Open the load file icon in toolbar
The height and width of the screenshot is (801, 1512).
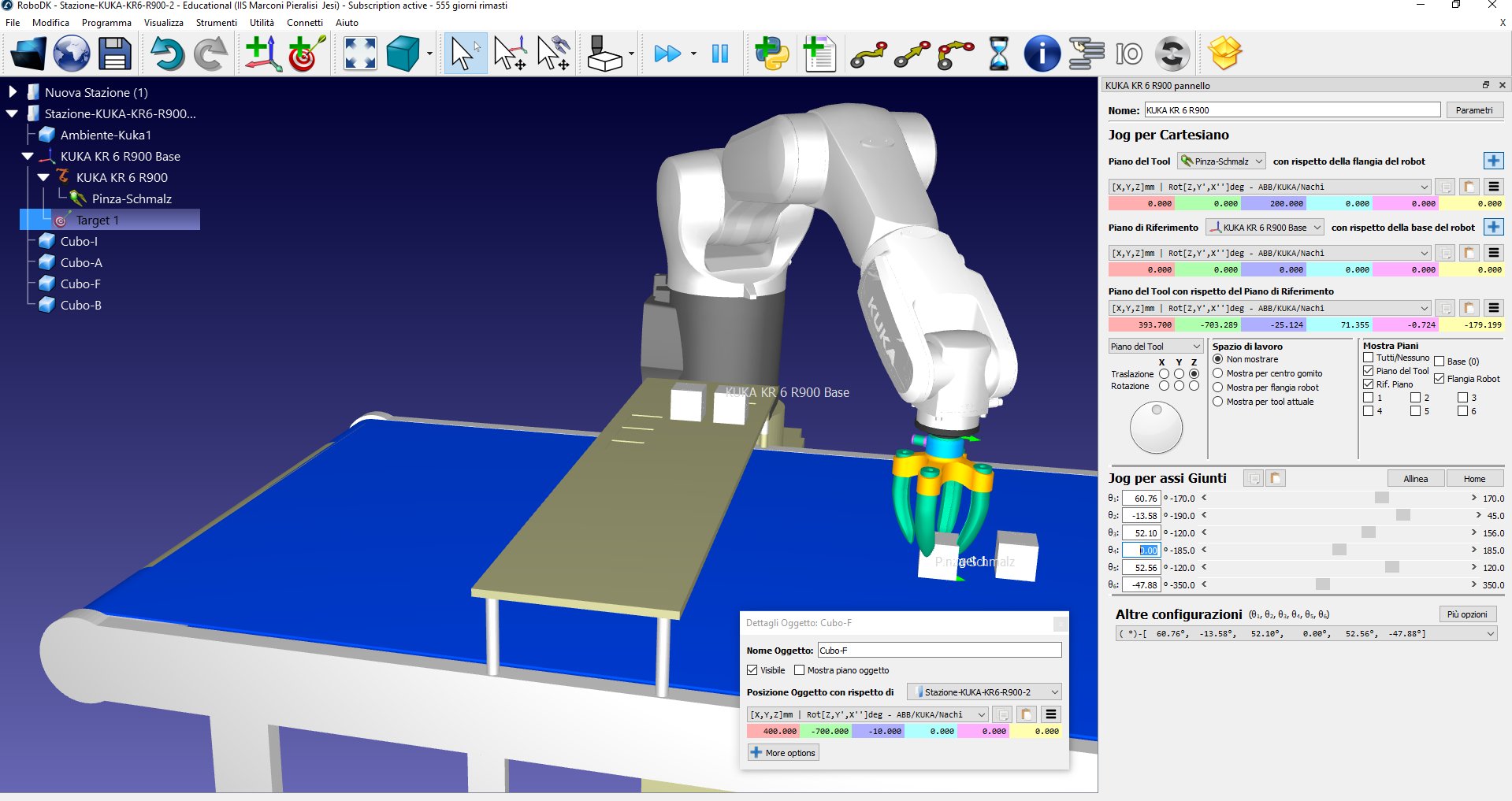28,54
